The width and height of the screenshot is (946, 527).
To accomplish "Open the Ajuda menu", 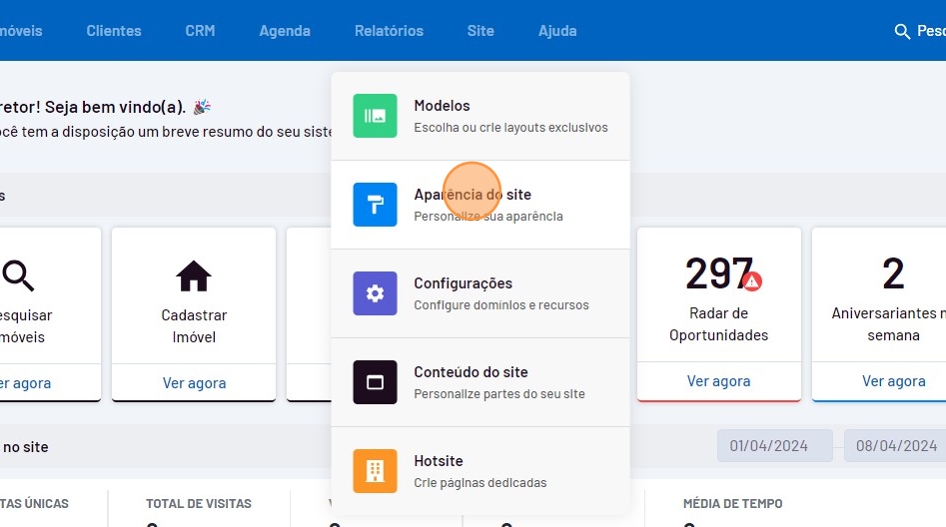I will pos(557,31).
